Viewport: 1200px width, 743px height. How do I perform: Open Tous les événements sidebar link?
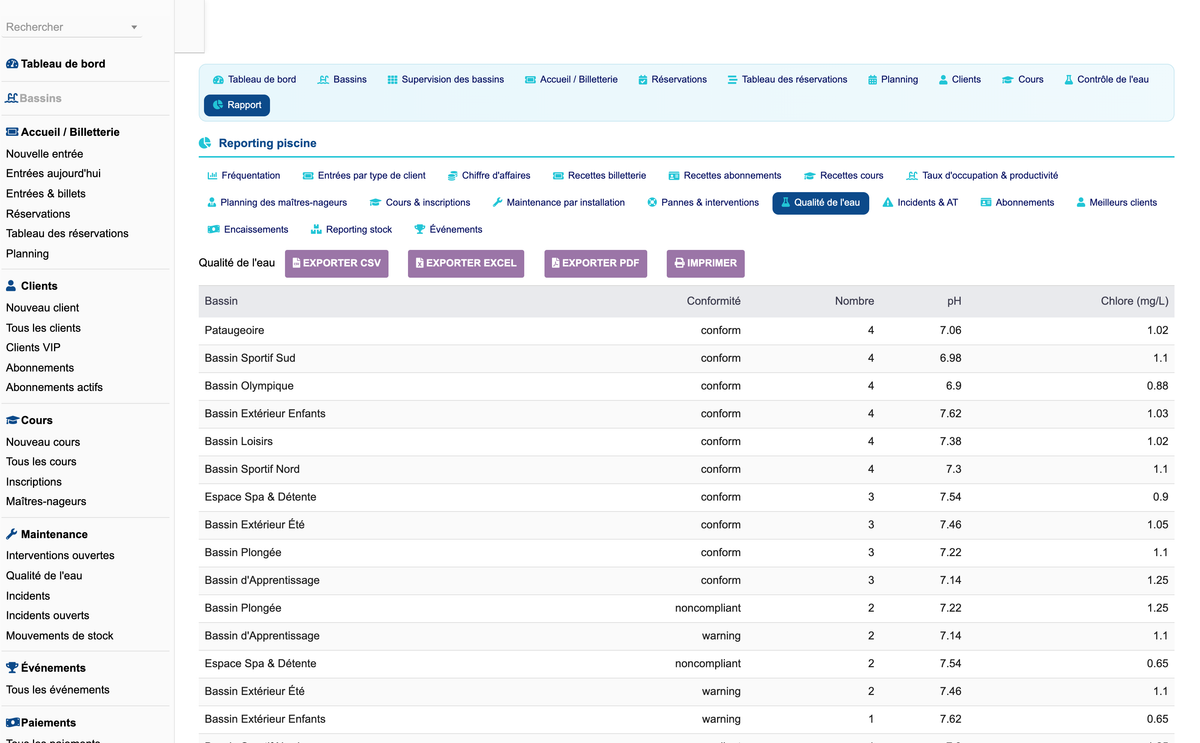[58, 690]
